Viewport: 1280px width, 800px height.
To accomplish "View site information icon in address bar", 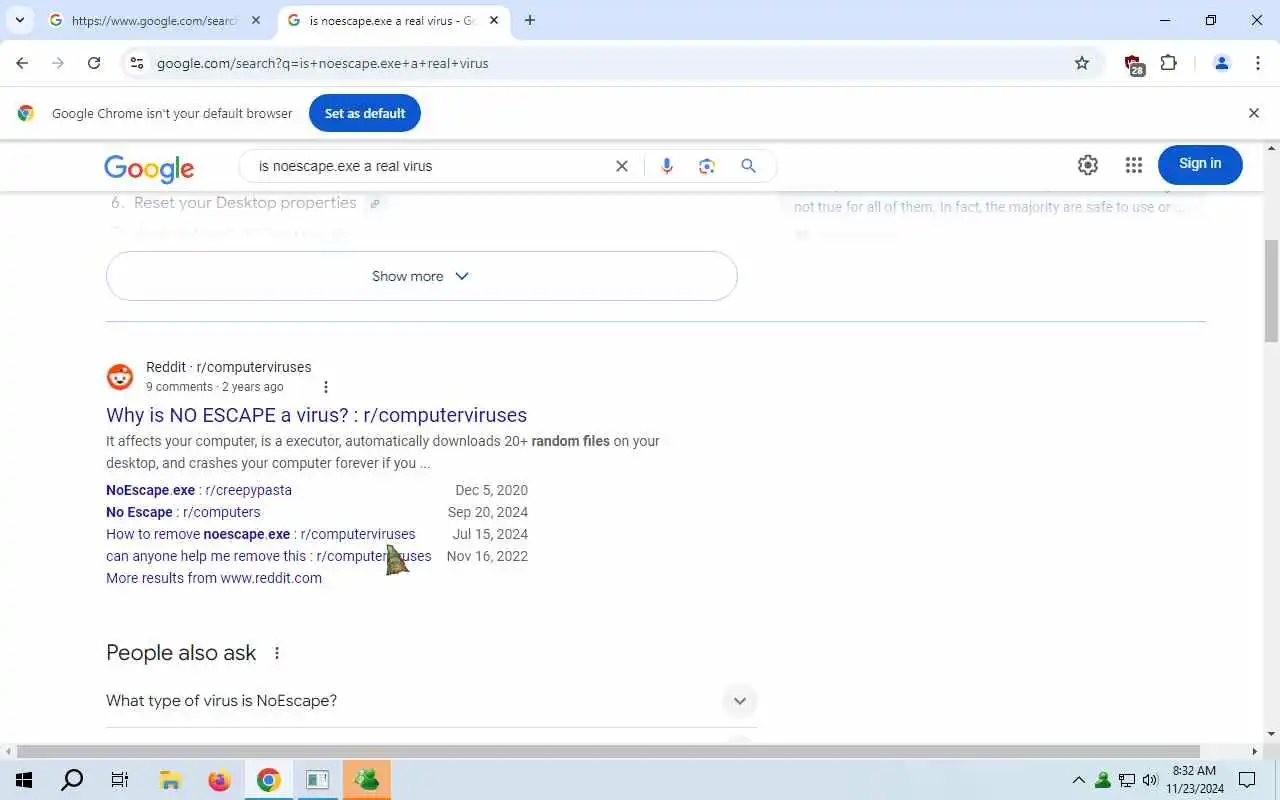I will [x=137, y=63].
